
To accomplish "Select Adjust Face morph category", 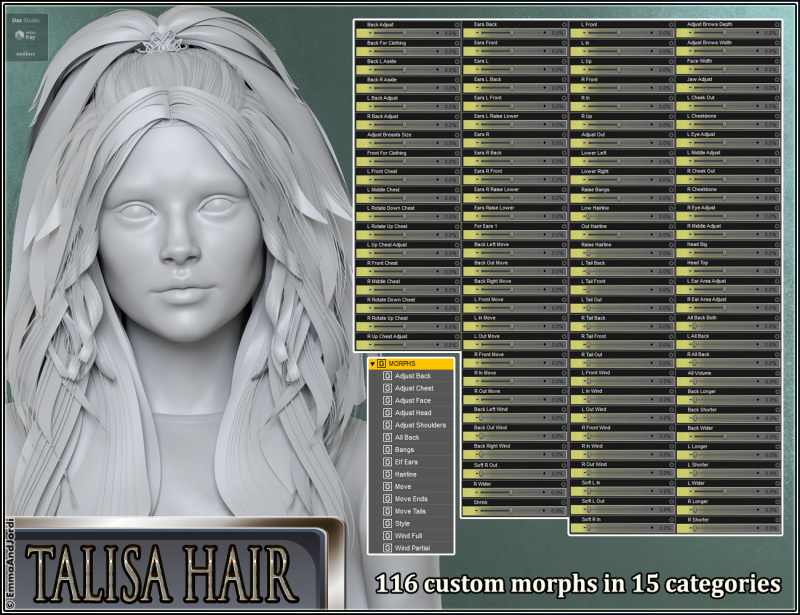I will 412,401.
